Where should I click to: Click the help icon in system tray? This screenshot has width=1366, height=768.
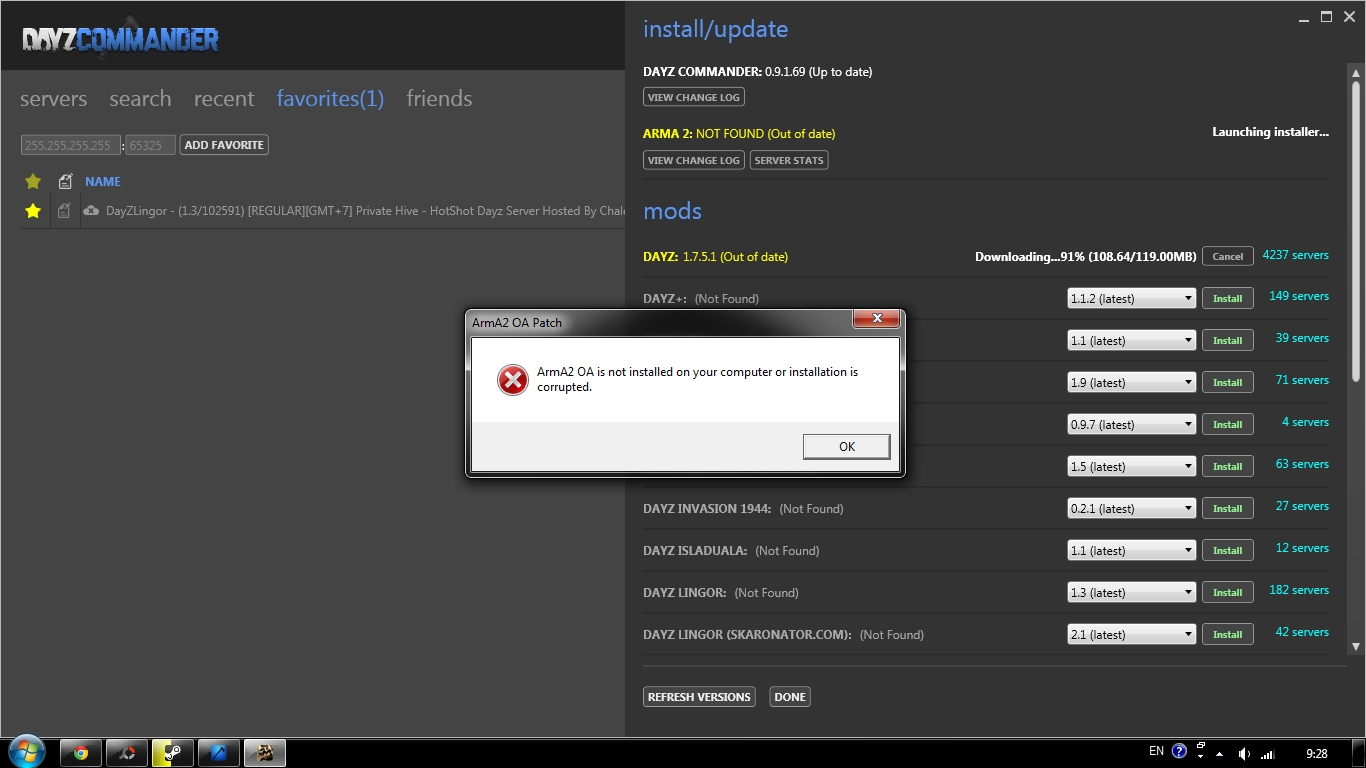(1179, 752)
